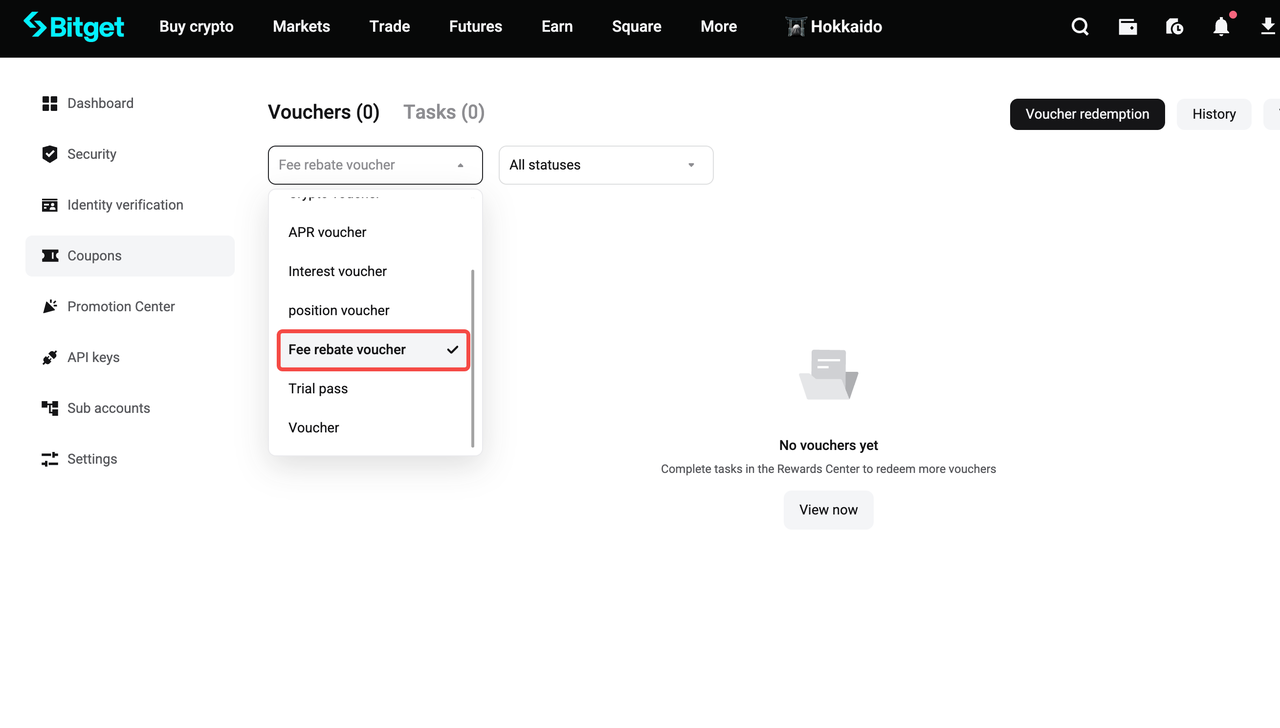Open the All statuses dropdown
The width and height of the screenshot is (1280, 728).
coord(605,164)
